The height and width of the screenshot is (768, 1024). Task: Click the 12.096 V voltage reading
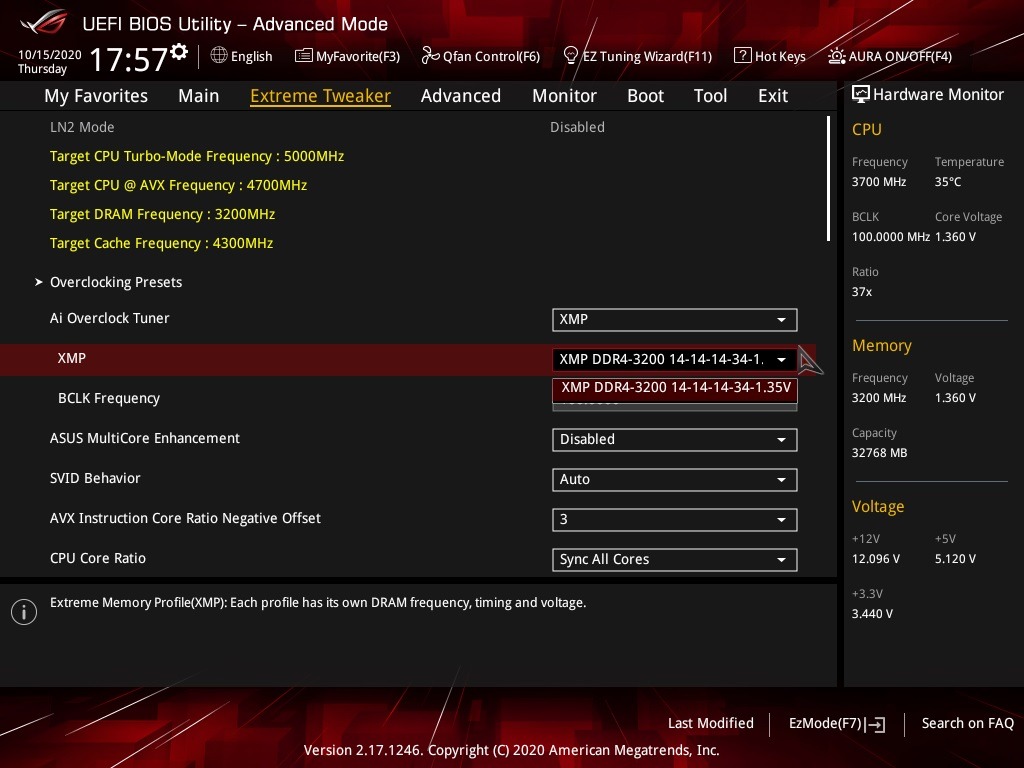pos(876,559)
